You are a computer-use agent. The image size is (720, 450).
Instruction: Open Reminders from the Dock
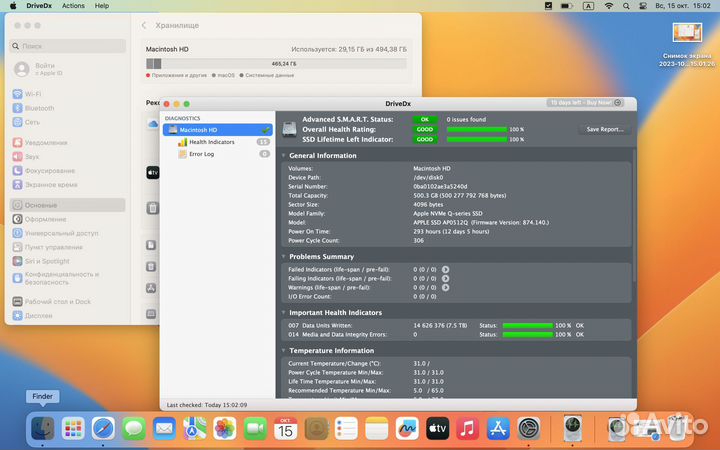(x=346, y=429)
